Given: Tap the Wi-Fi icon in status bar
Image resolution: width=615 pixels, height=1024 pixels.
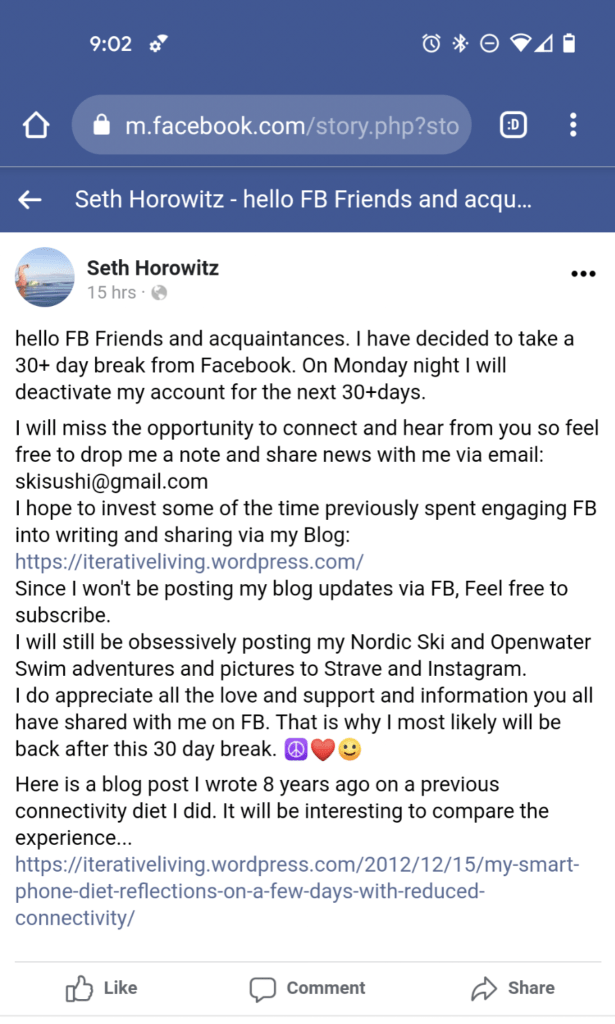Looking at the screenshot, I should coord(519,44).
